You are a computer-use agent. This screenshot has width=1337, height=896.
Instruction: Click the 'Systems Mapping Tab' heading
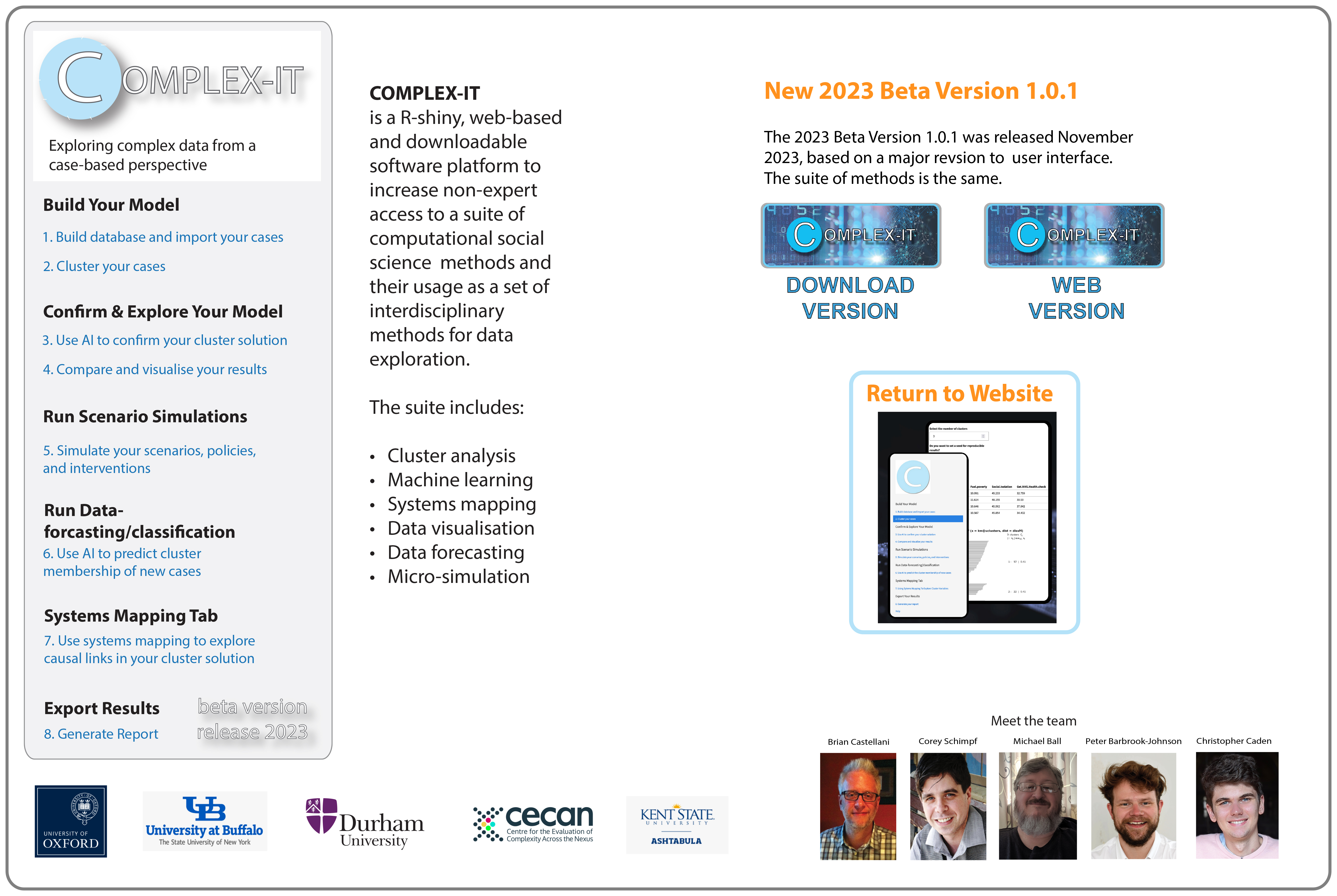coord(131,616)
